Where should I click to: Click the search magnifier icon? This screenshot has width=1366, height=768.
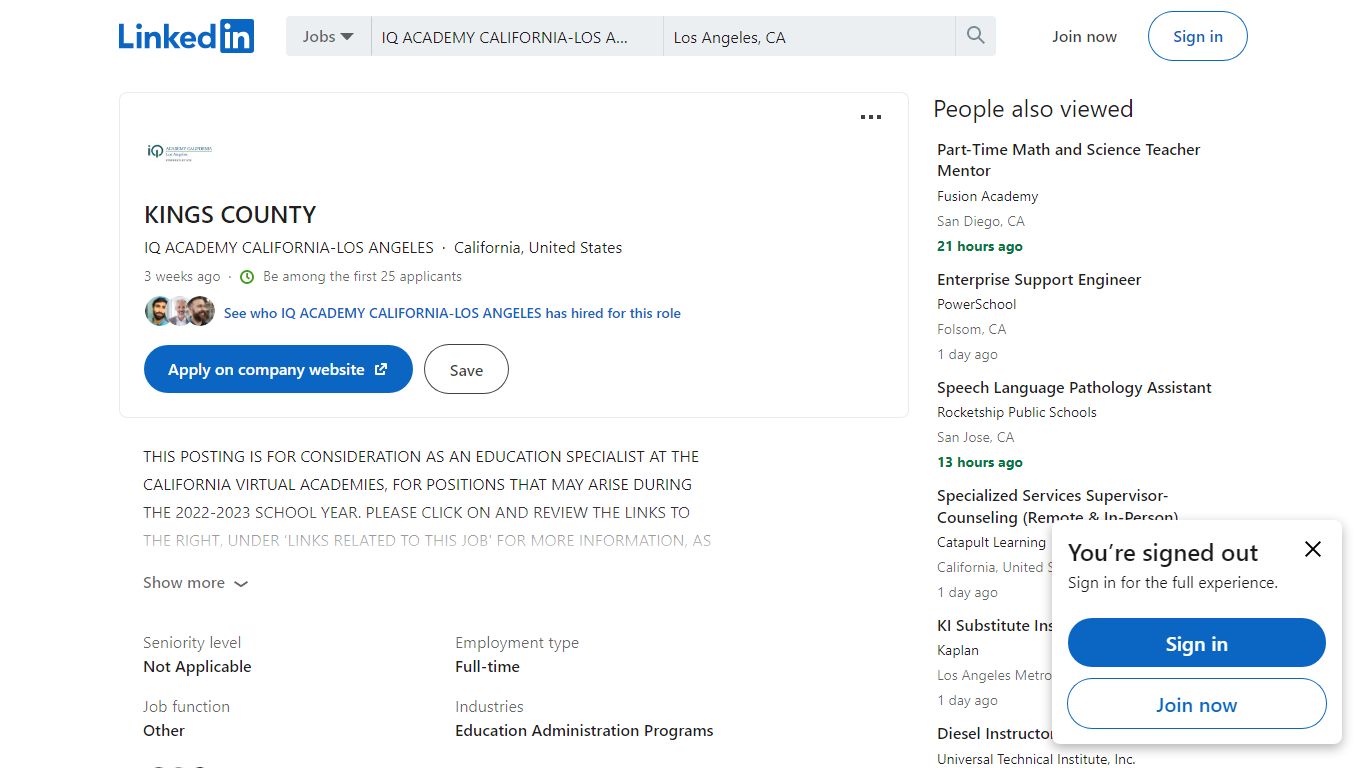(976, 36)
